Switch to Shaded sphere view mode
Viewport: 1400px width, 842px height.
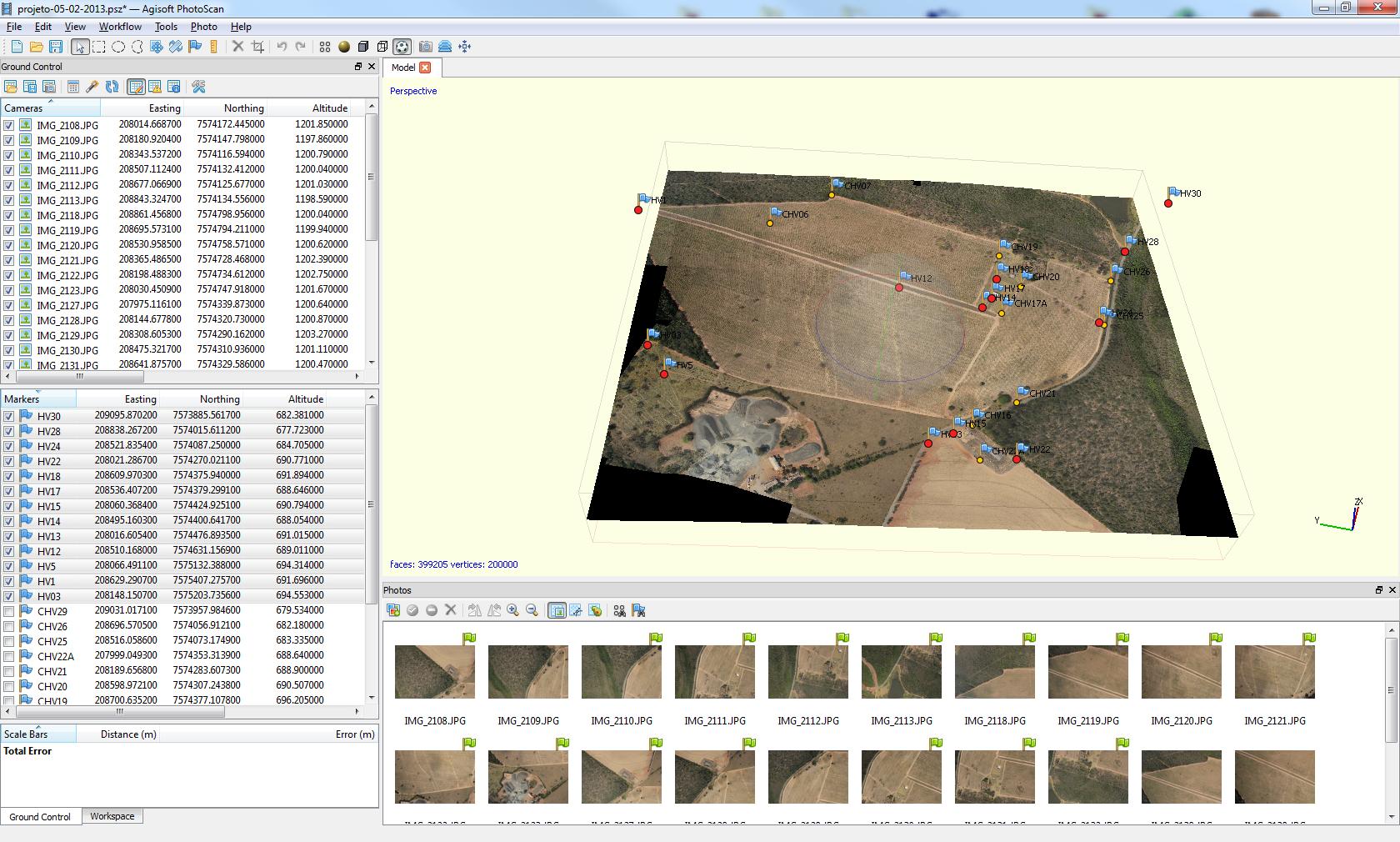344,47
